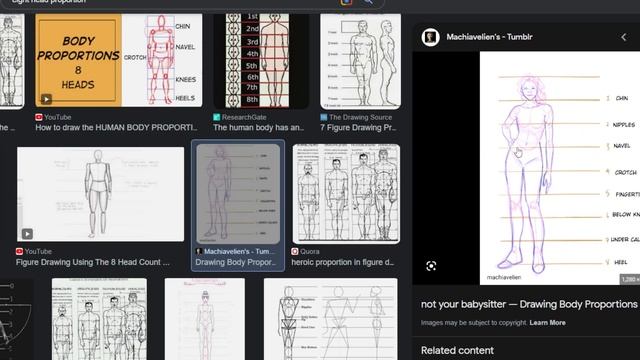The width and height of the screenshot is (640, 360).
Task: Open 'The human body has an..' ResearchGate result
Action: click(x=259, y=127)
